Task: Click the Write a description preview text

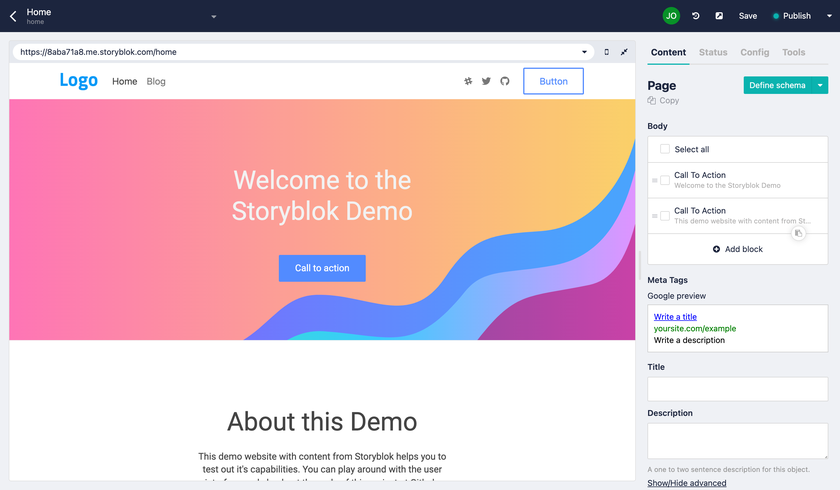Action: (x=689, y=341)
